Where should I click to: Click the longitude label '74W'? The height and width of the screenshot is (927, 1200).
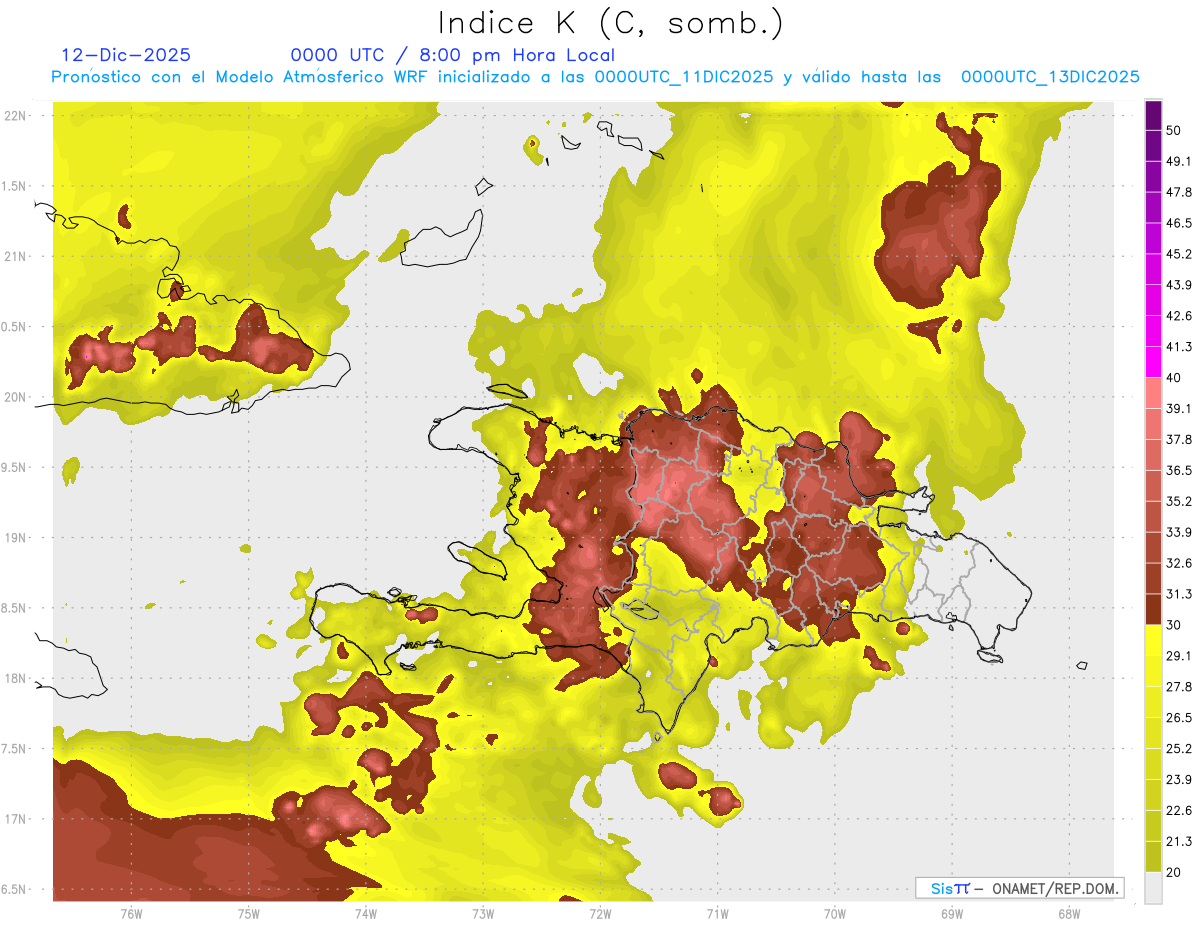click(x=366, y=914)
